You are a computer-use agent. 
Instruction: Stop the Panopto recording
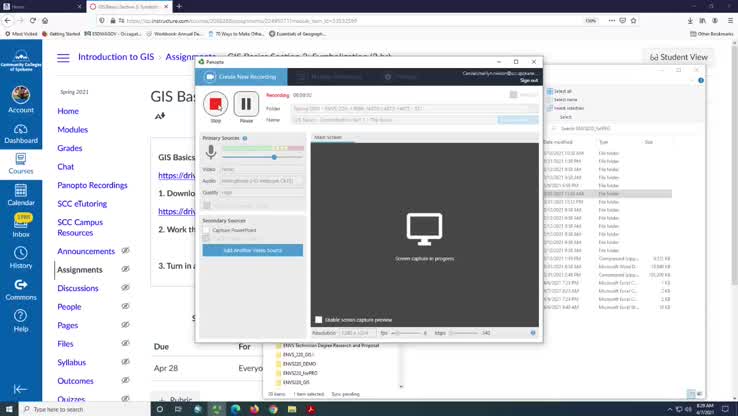click(215, 104)
